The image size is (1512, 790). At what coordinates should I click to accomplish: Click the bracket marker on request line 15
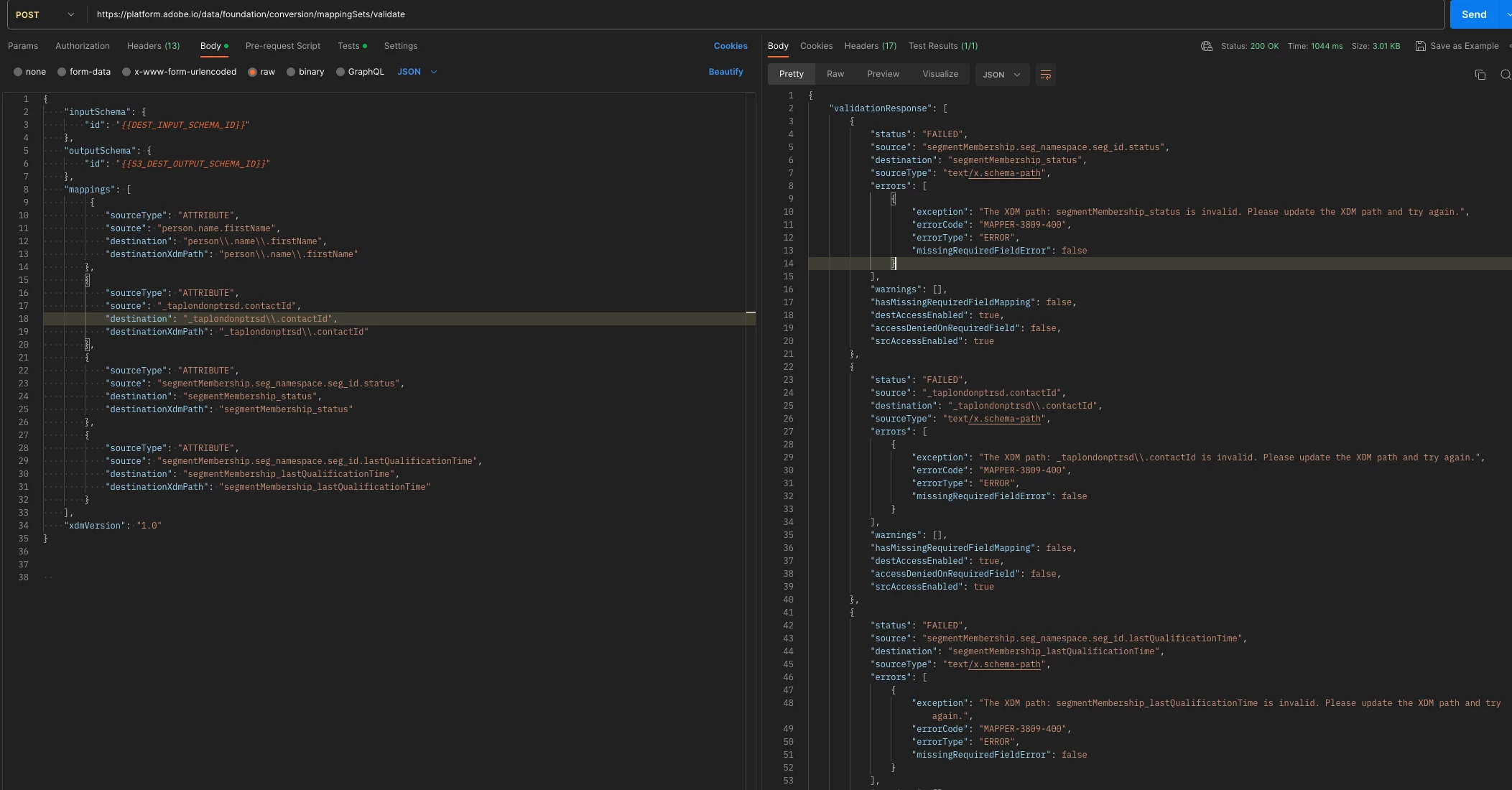[x=88, y=280]
